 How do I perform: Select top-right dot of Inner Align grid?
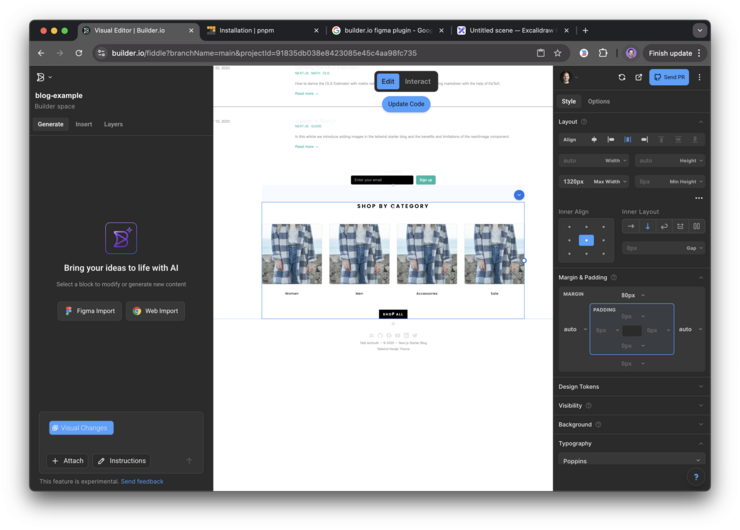click(603, 227)
